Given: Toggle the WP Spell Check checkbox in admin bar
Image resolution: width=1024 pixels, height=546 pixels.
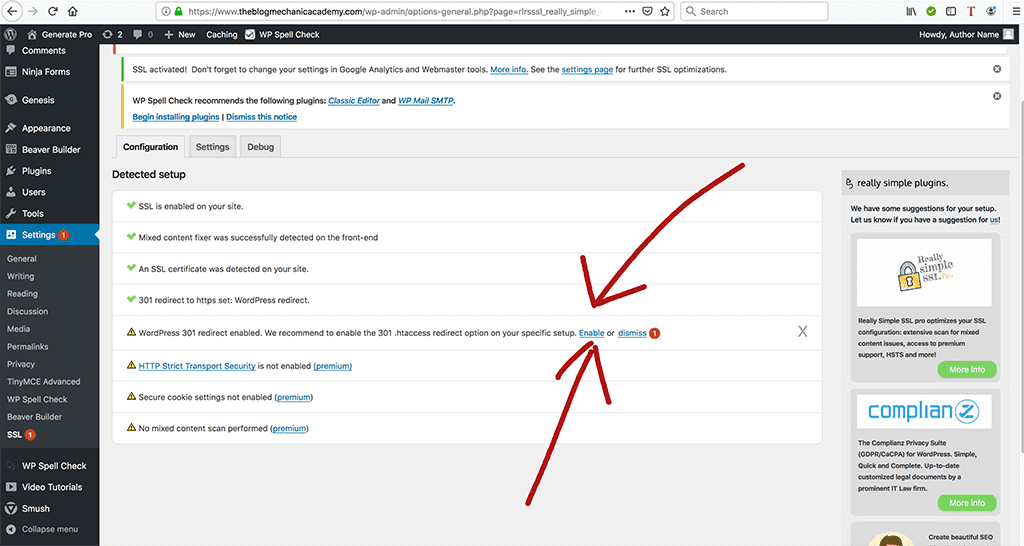Looking at the screenshot, I should (x=250, y=34).
